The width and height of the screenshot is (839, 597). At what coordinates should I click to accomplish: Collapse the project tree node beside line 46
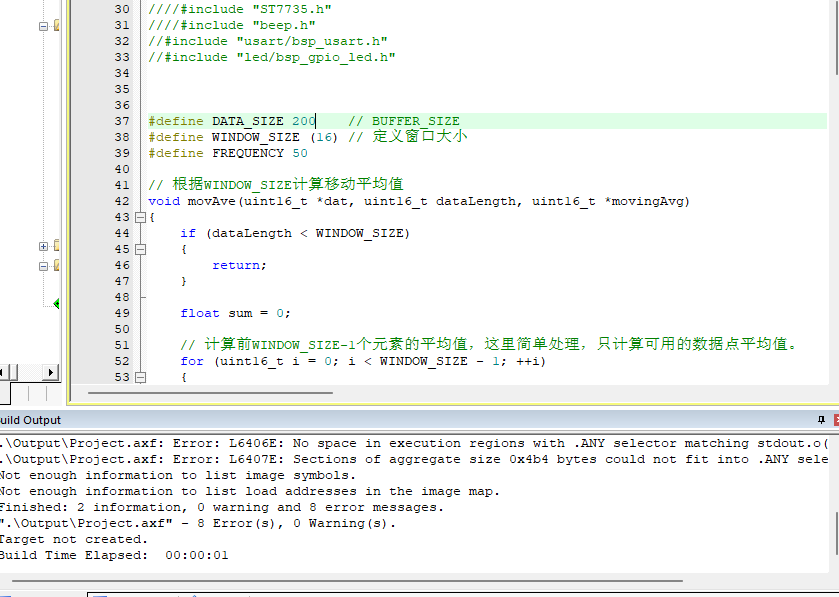(x=43, y=266)
